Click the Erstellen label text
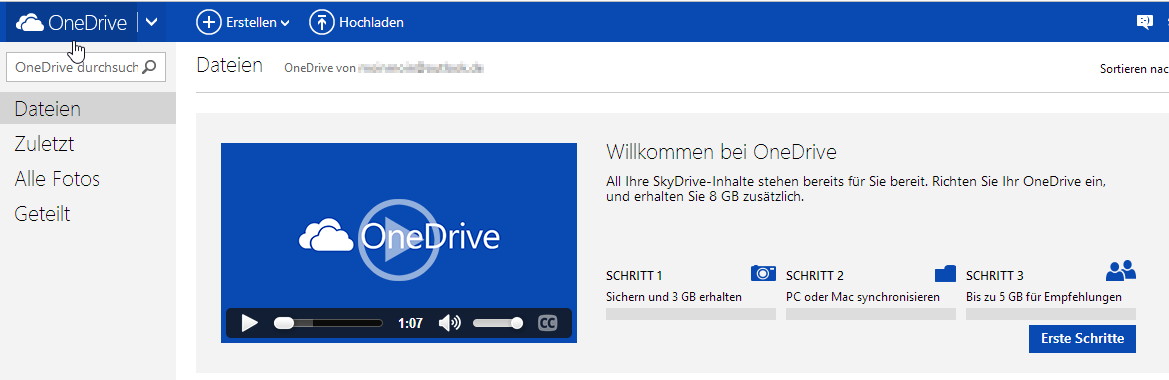 252,22
